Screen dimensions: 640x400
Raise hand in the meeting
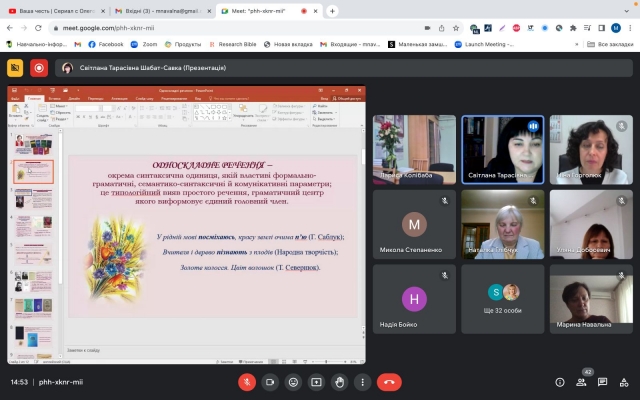coord(340,382)
